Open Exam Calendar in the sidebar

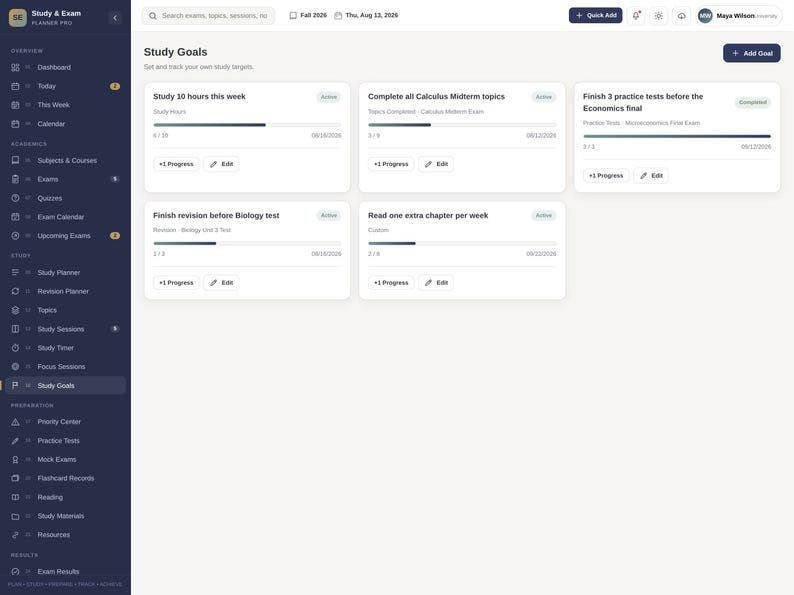coord(65,217)
